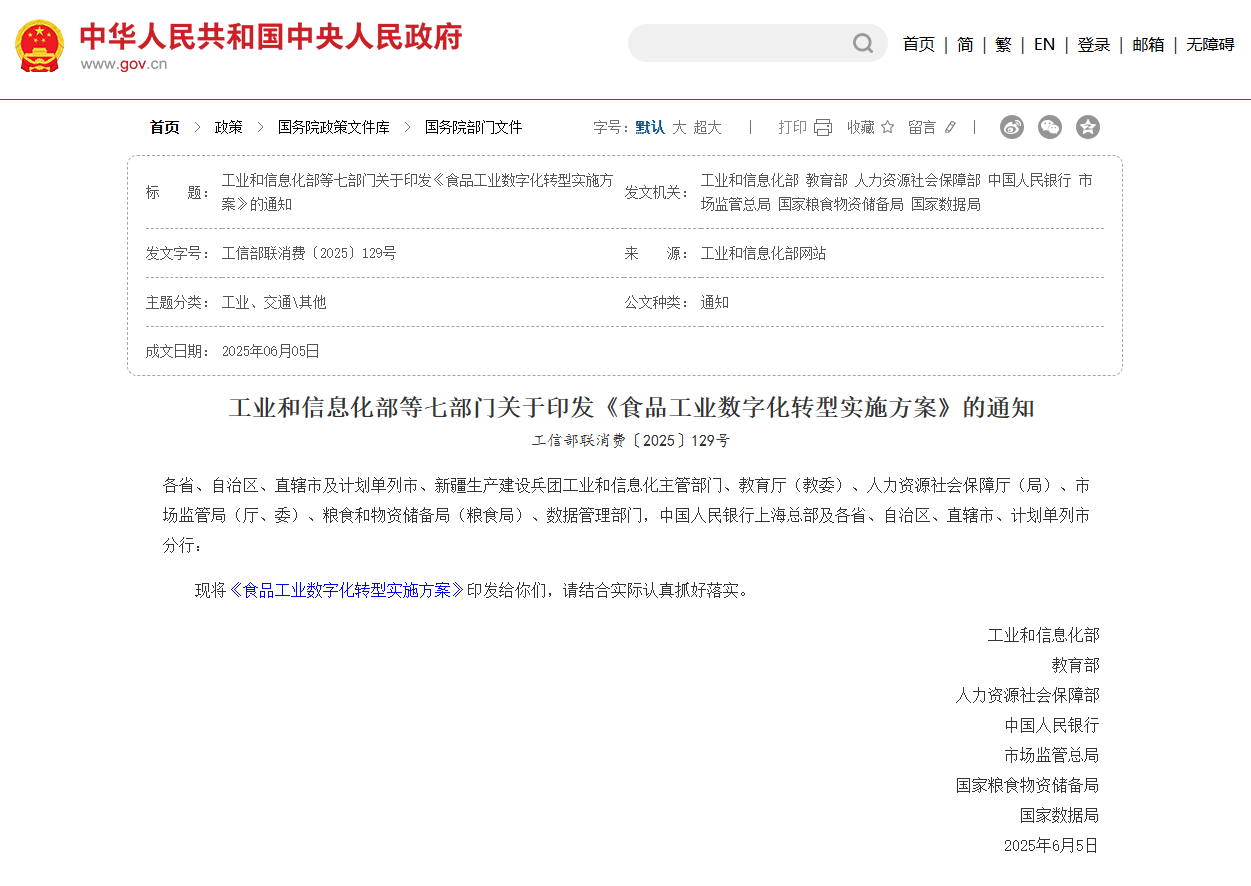Select 超大 font size

(x=707, y=127)
